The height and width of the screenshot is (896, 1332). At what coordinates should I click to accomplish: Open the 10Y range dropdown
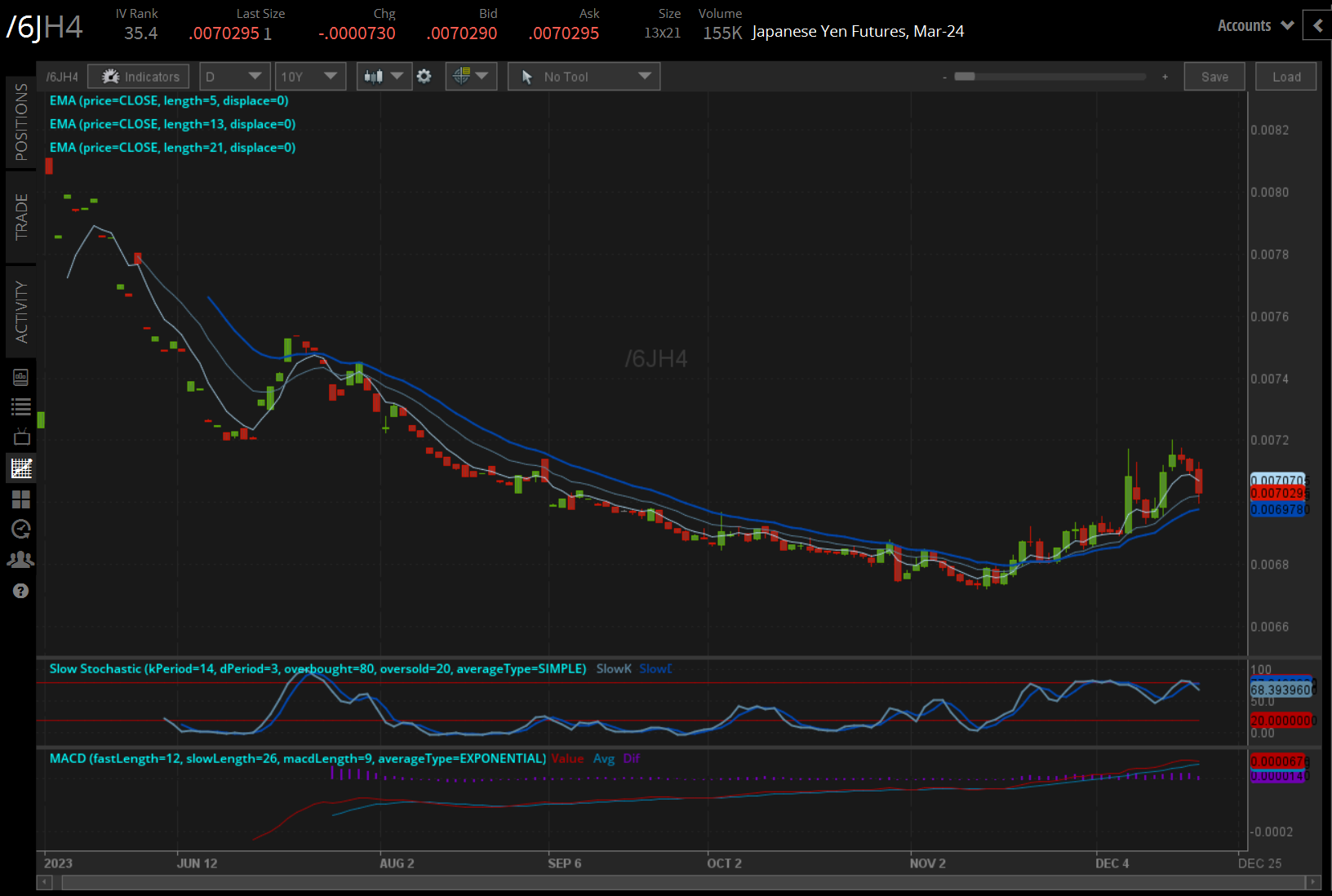pos(310,77)
